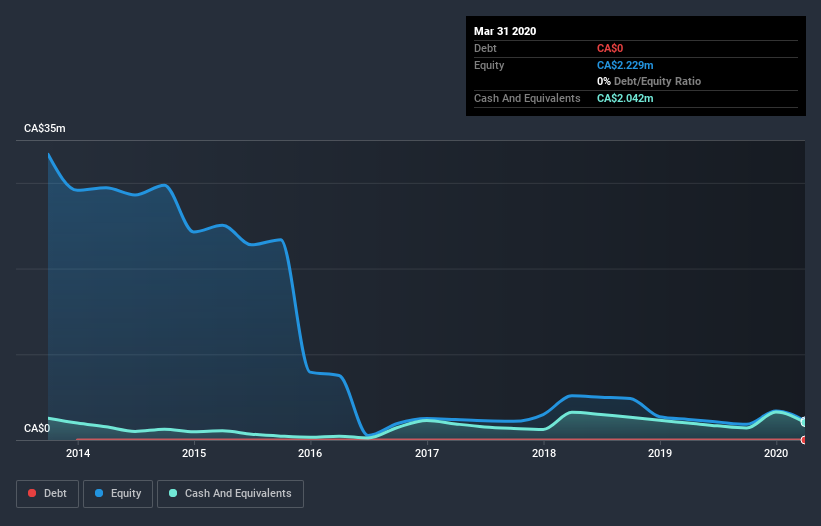821x526 pixels.
Task: Select the 2020 x-axis label
Action: tap(776, 453)
